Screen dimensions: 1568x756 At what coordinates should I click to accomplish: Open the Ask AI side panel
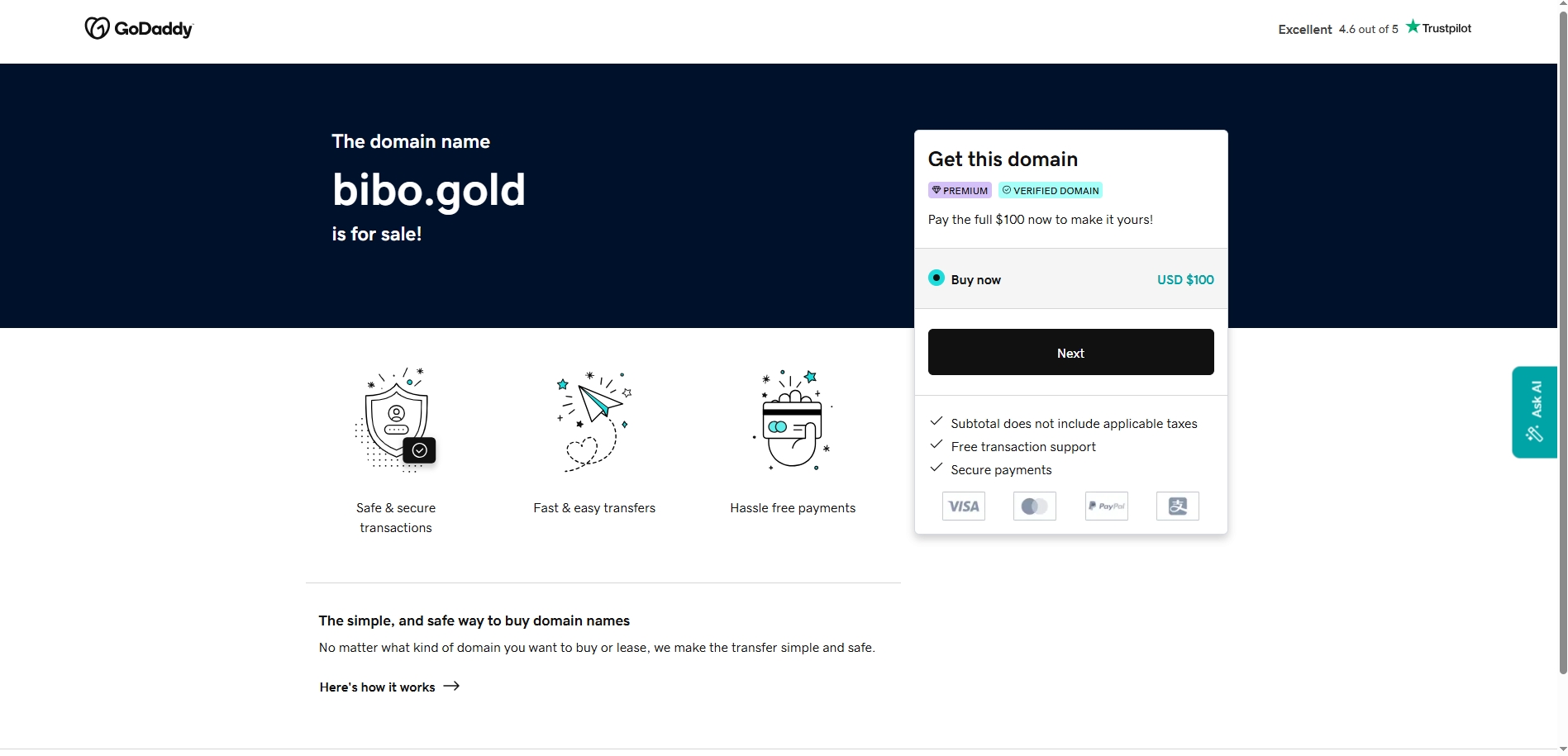coord(1535,411)
